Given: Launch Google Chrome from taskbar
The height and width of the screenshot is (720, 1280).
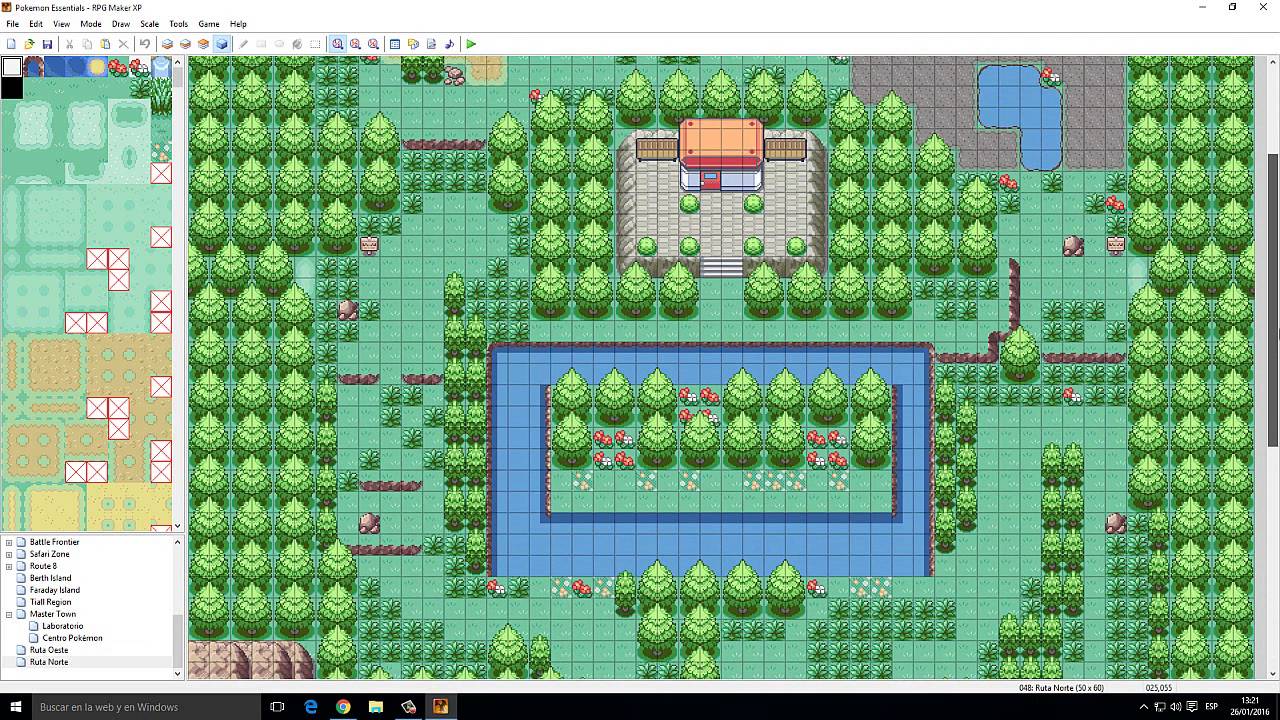Looking at the screenshot, I should coord(343,707).
